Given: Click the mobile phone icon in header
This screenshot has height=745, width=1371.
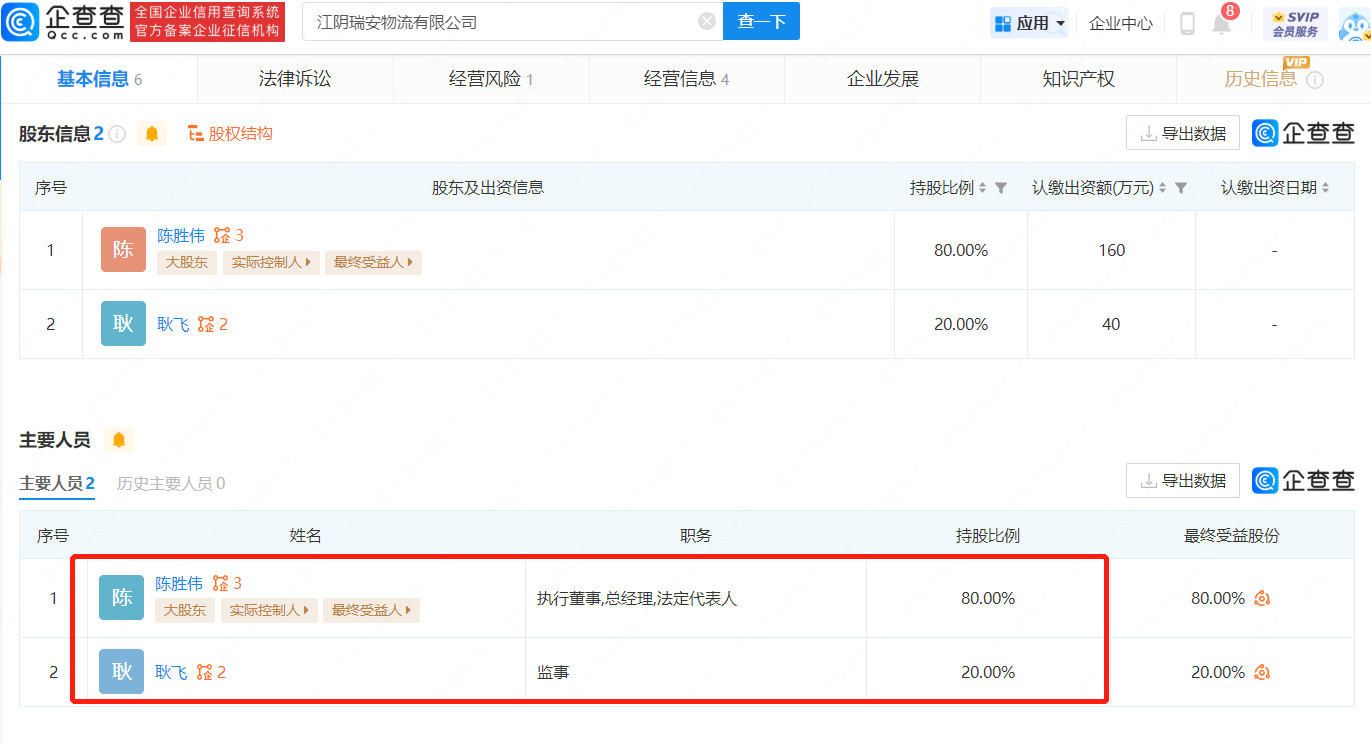Looking at the screenshot, I should pos(1187,23).
